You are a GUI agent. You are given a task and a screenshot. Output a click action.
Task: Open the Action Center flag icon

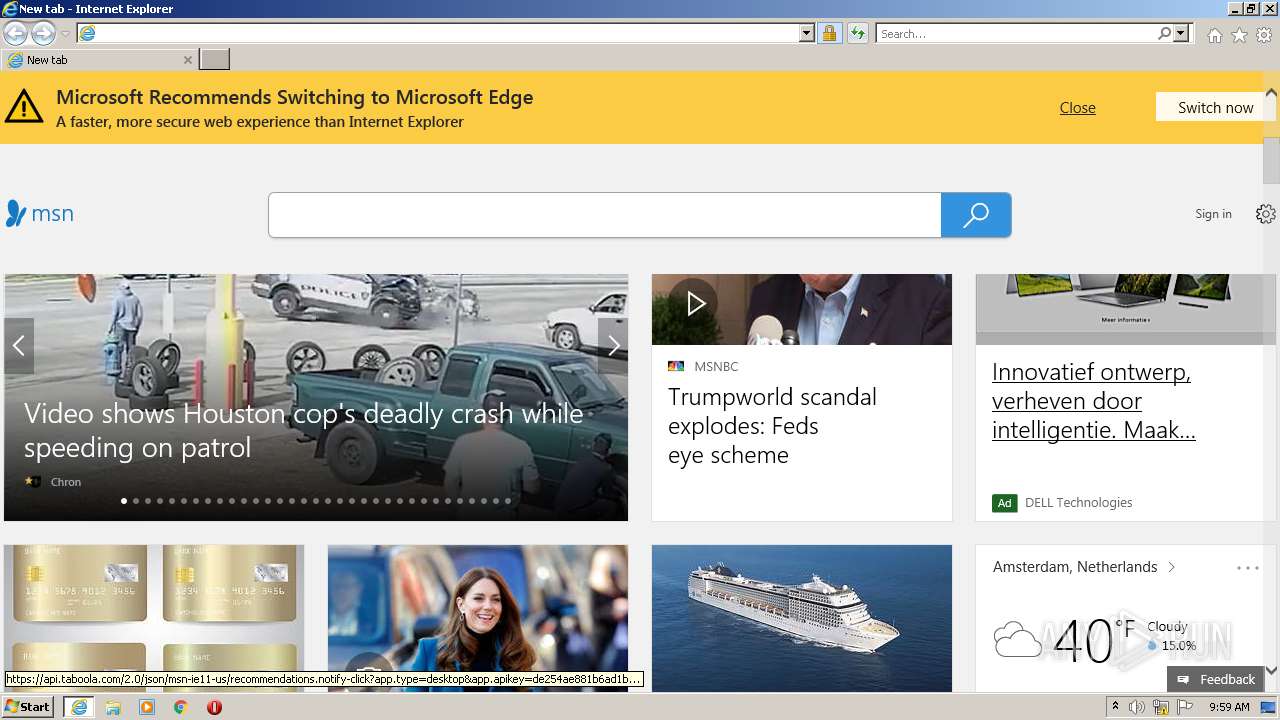pyautogui.click(x=1185, y=707)
